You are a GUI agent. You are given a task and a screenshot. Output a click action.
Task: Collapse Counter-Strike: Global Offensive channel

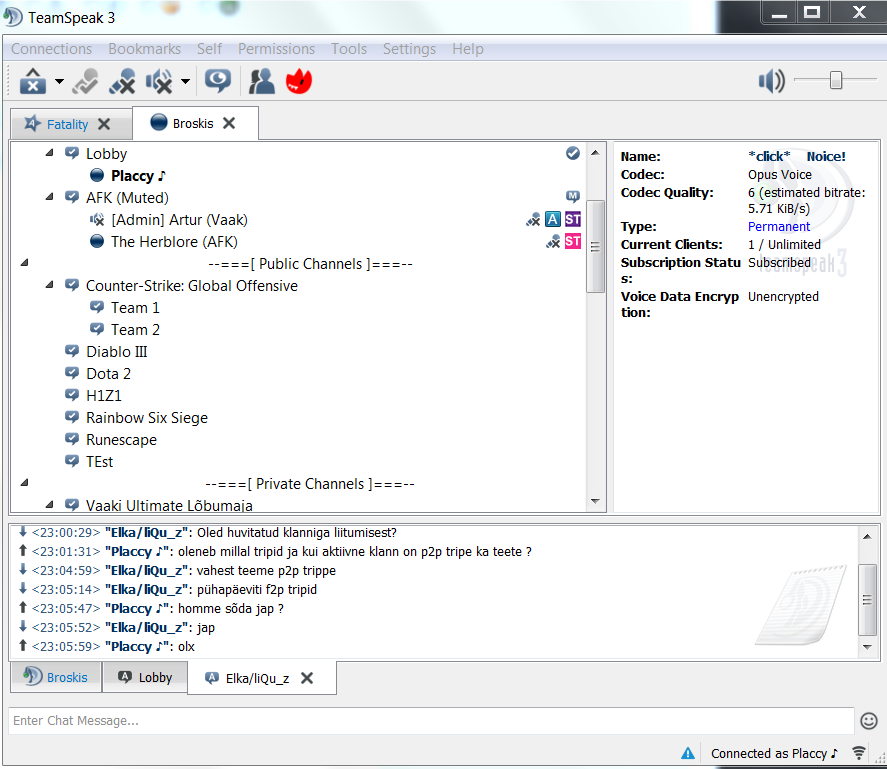coord(50,285)
